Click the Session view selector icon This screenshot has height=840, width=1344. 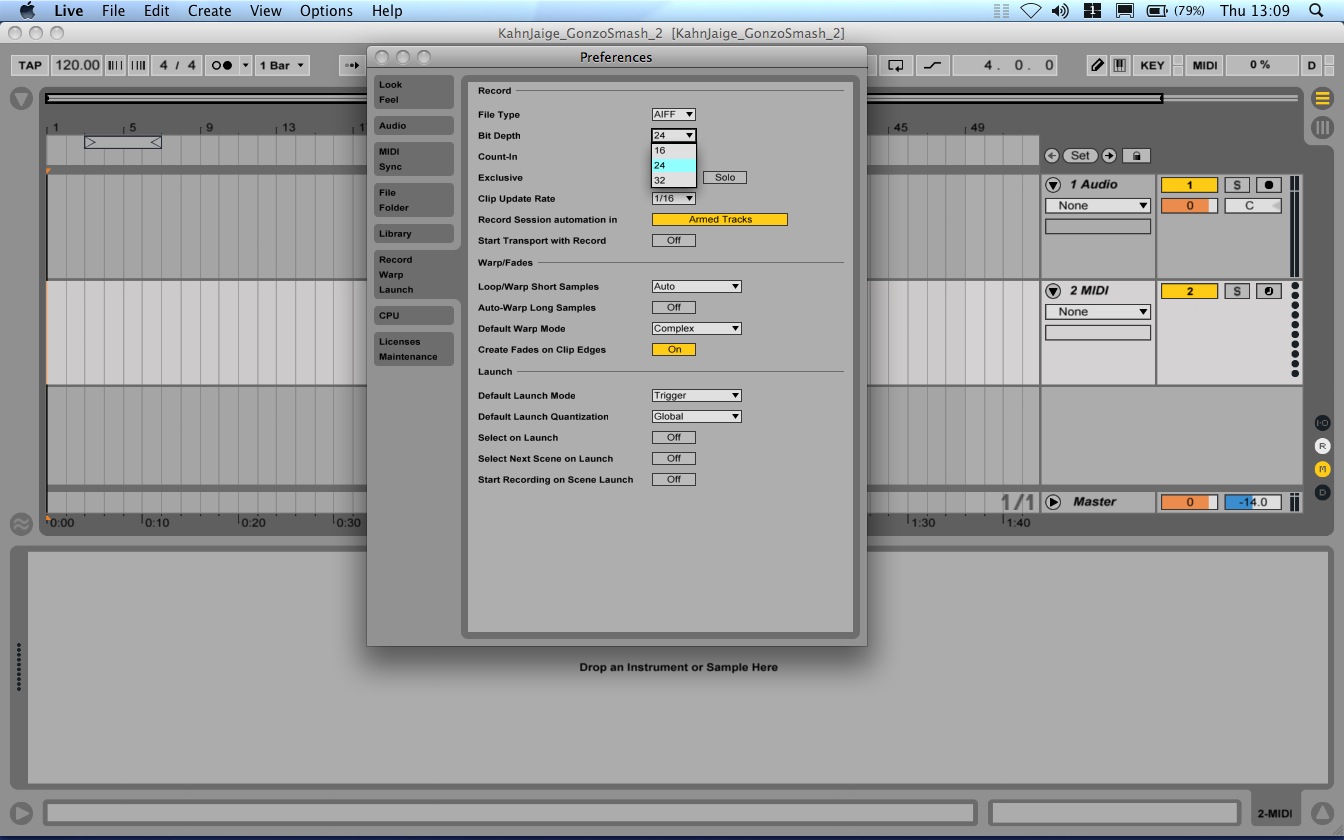pyautogui.click(x=1322, y=127)
